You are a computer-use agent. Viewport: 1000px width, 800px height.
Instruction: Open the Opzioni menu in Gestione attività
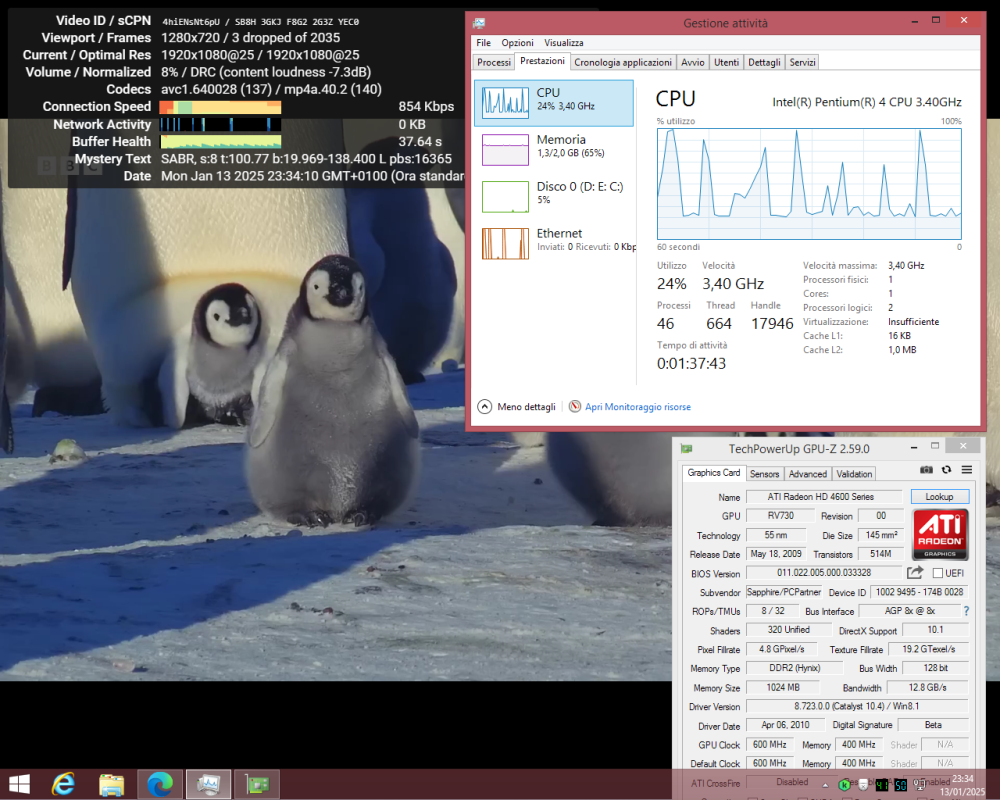click(x=517, y=42)
